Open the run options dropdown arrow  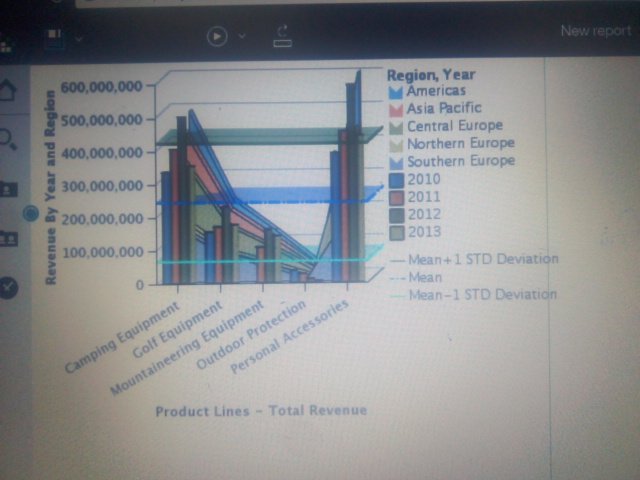coord(242,36)
